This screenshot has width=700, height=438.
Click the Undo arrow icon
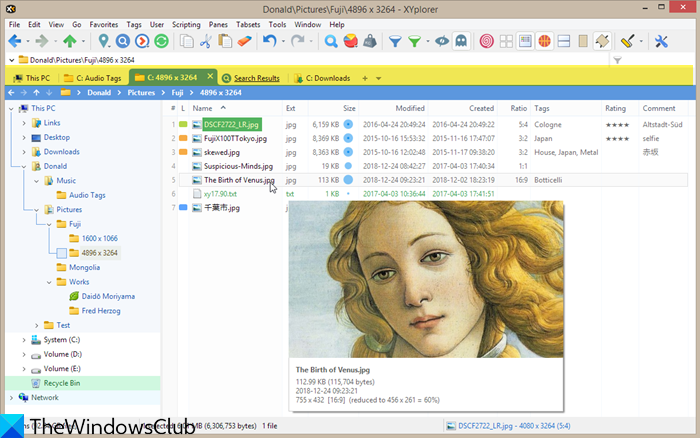[x=269, y=42]
